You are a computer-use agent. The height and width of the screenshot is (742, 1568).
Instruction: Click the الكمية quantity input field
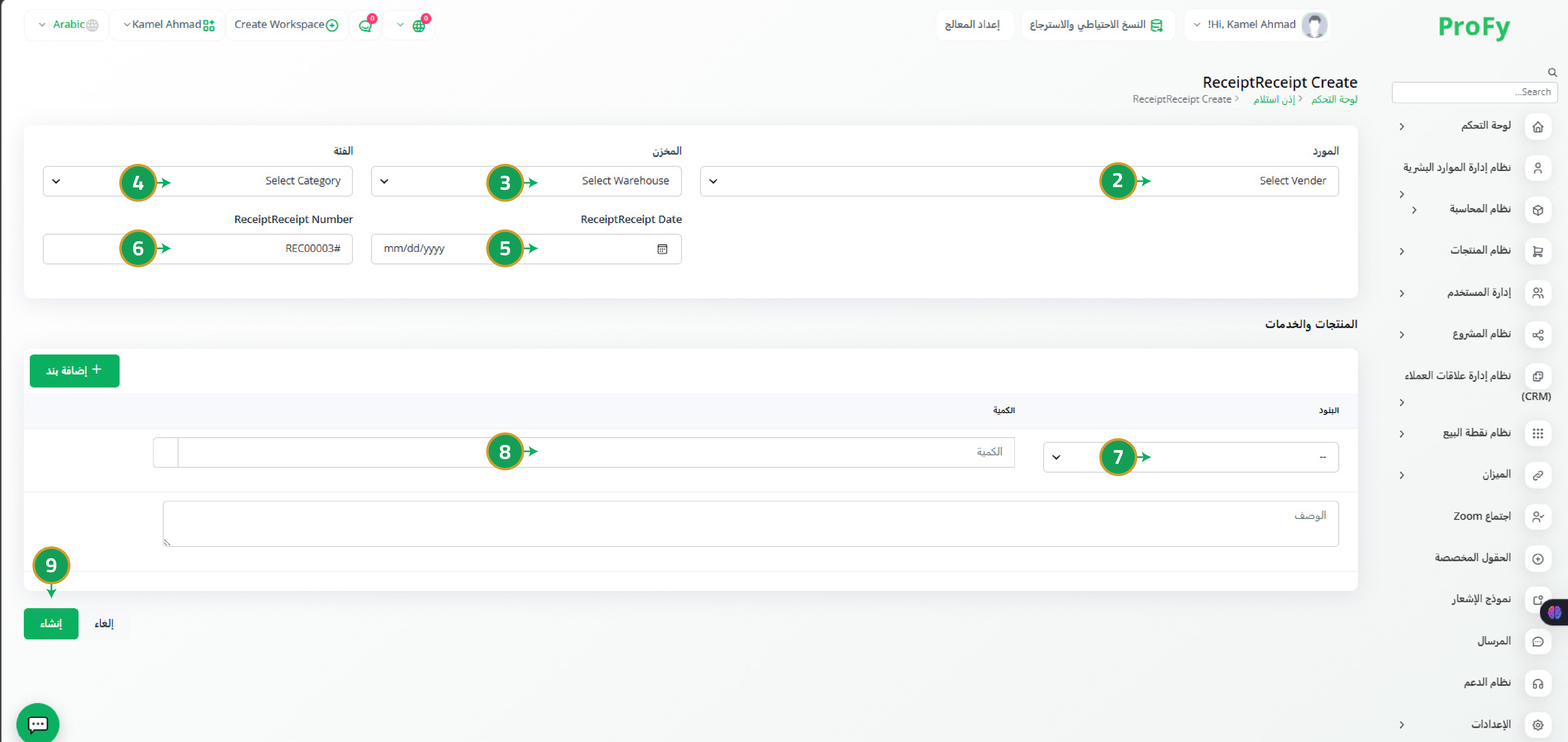(x=596, y=453)
